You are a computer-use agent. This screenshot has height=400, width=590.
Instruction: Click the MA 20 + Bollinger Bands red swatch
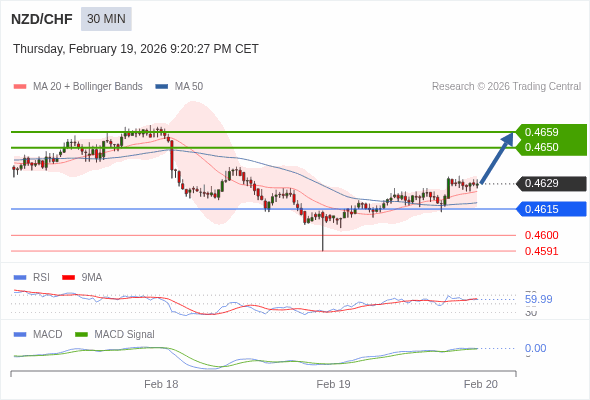20,87
